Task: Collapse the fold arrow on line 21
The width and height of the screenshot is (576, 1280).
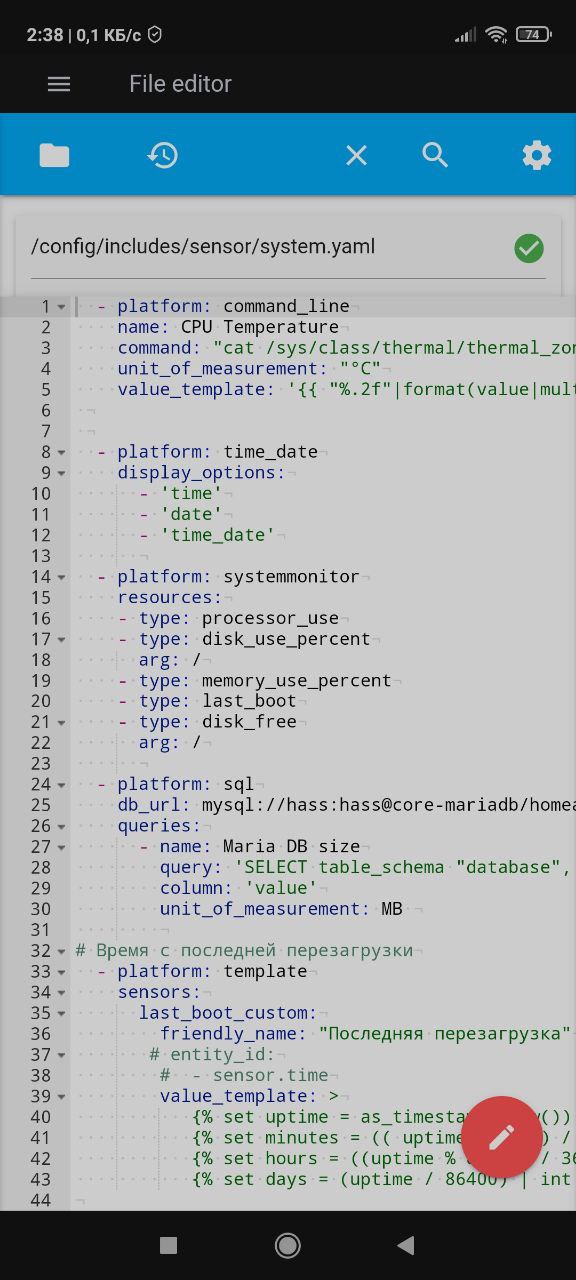Action: (x=61, y=722)
